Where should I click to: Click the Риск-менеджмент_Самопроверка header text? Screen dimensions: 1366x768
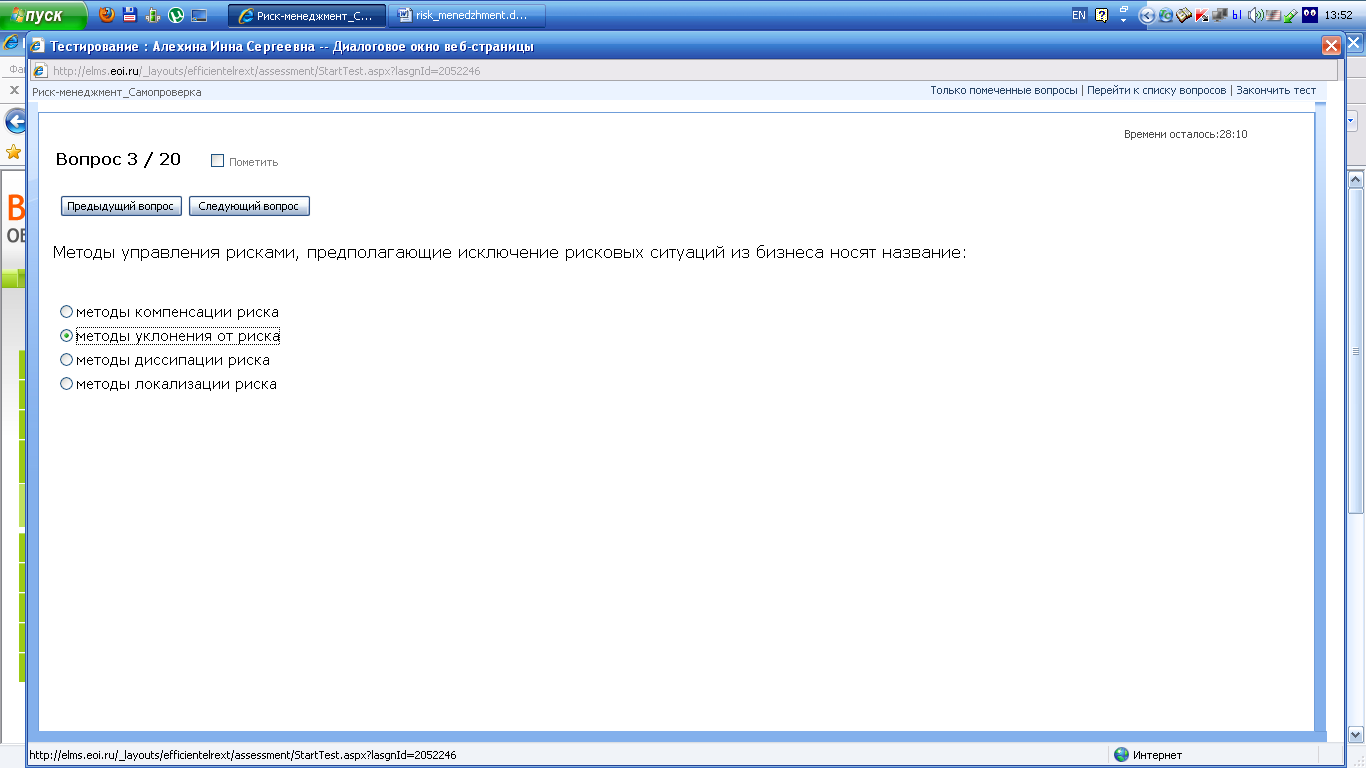(116, 92)
